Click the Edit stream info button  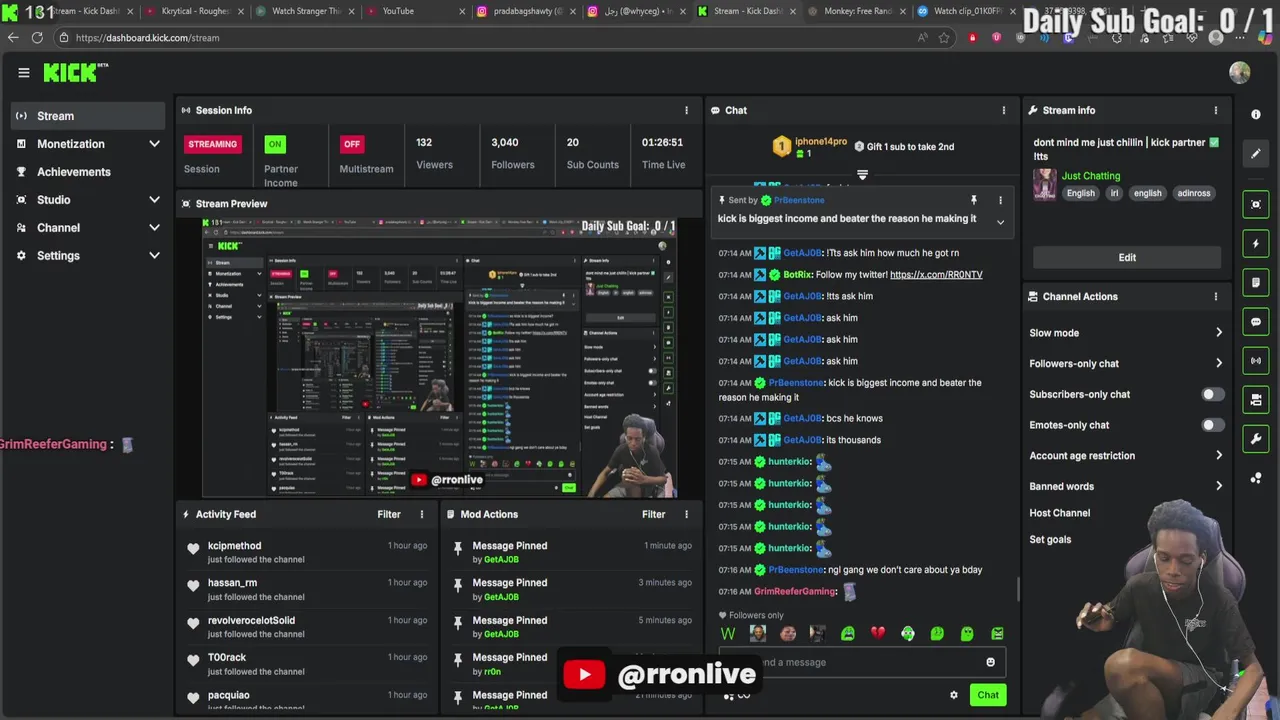pyautogui.click(x=1127, y=257)
